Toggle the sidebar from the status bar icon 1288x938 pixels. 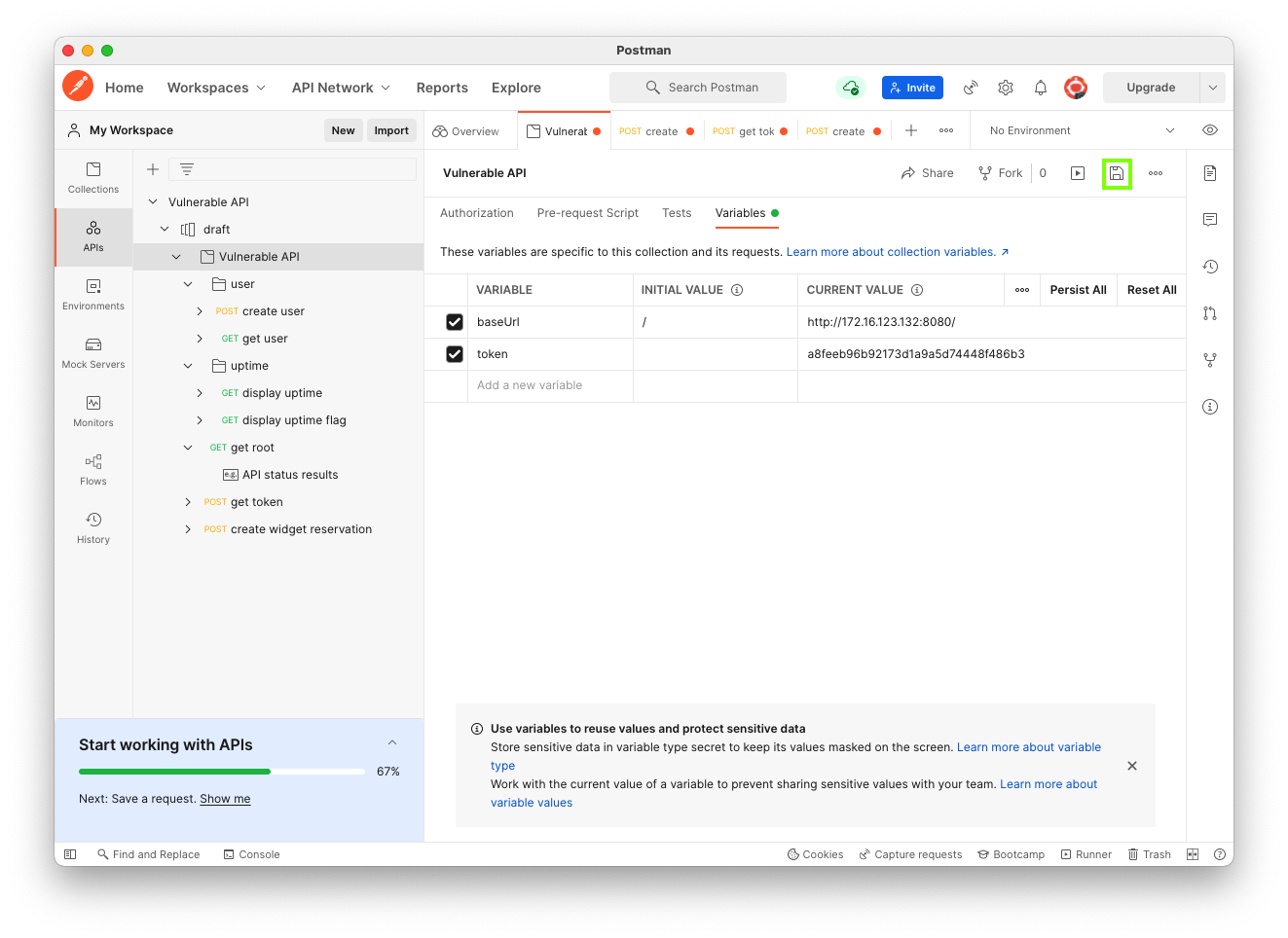pos(70,854)
